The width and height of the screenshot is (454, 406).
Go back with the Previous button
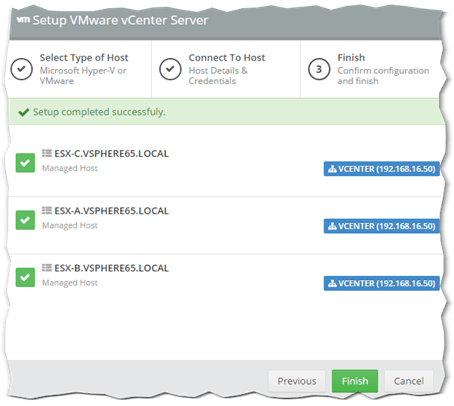click(x=297, y=381)
